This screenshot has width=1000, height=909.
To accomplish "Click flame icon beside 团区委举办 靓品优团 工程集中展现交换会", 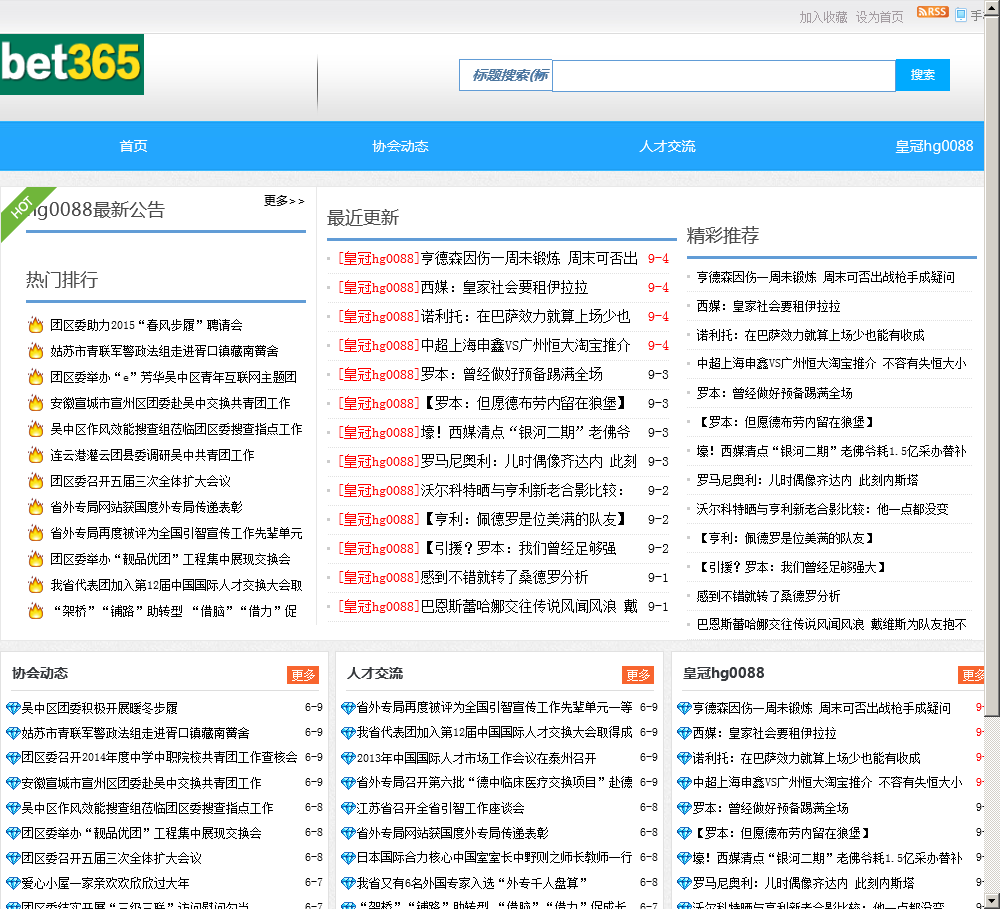I will [36, 559].
